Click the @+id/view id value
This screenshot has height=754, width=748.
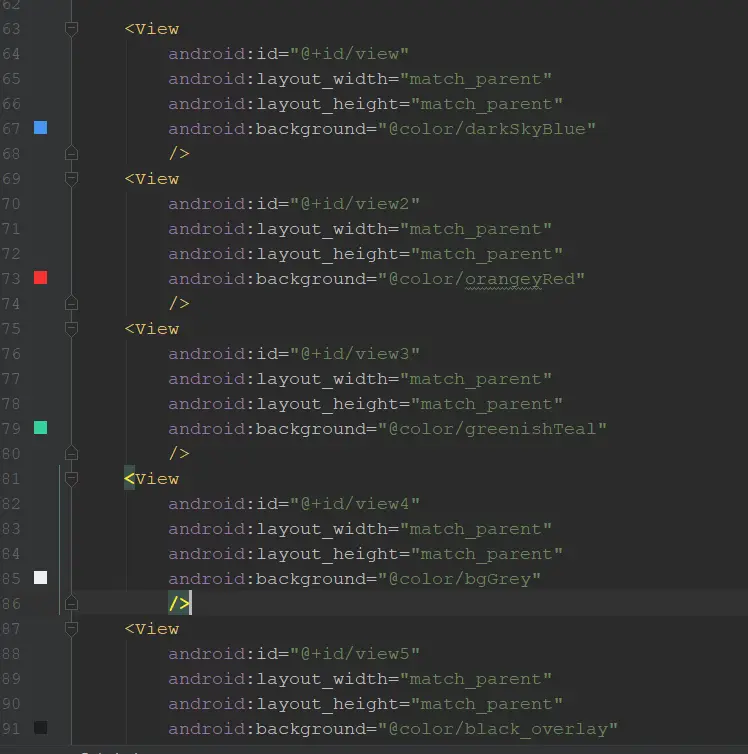click(x=349, y=54)
